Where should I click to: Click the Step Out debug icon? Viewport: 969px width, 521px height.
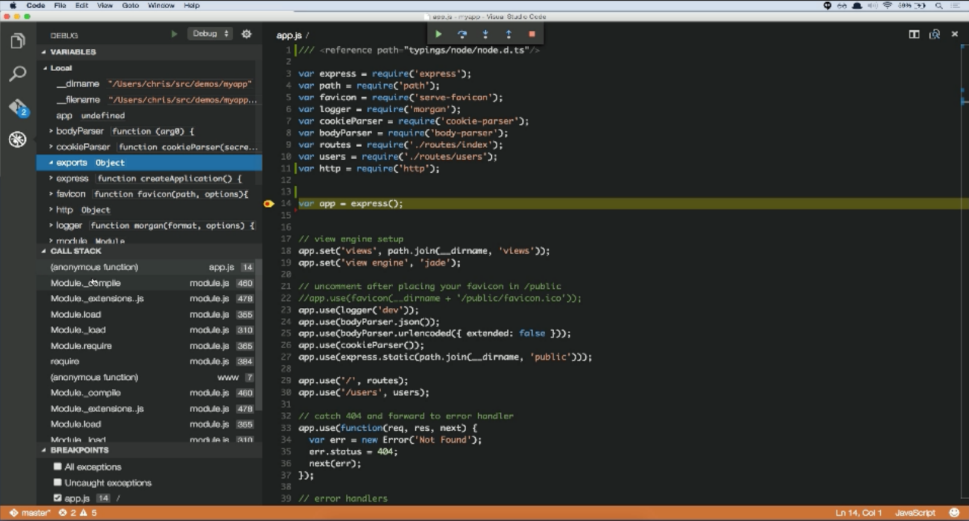pyautogui.click(x=509, y=34)
